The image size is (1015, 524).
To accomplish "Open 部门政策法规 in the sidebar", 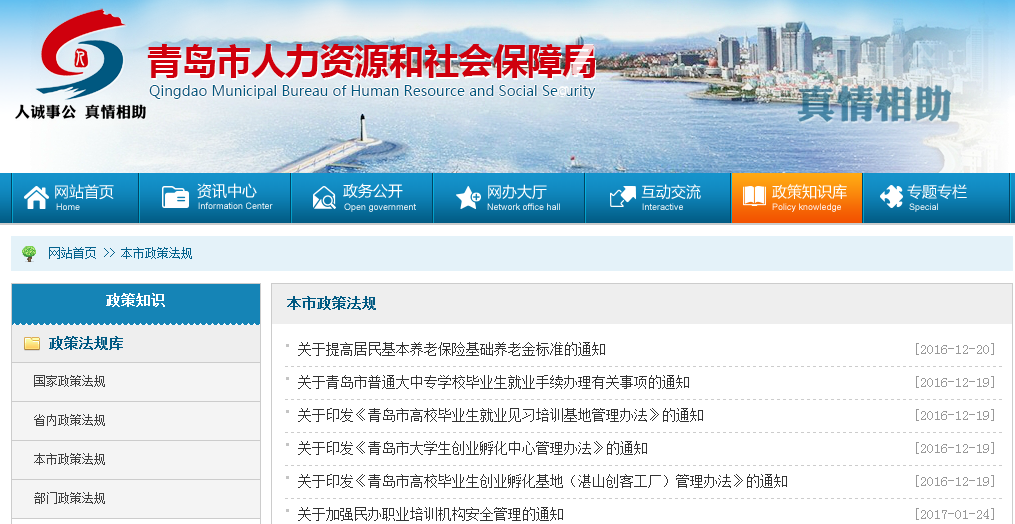I will point(69,499).
